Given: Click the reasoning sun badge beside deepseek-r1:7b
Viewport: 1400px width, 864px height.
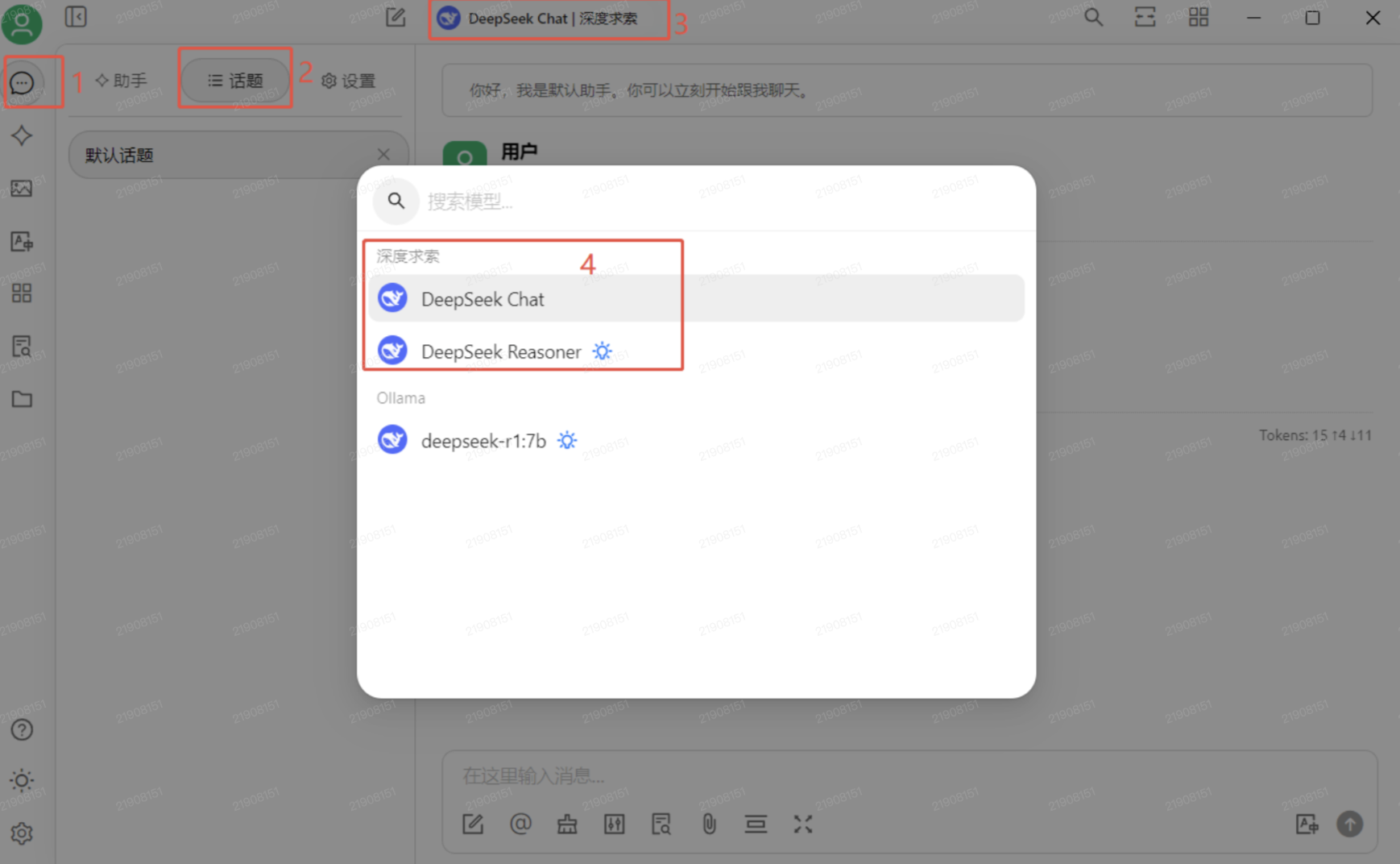Looking at the screenshot, I should point(567,440).
